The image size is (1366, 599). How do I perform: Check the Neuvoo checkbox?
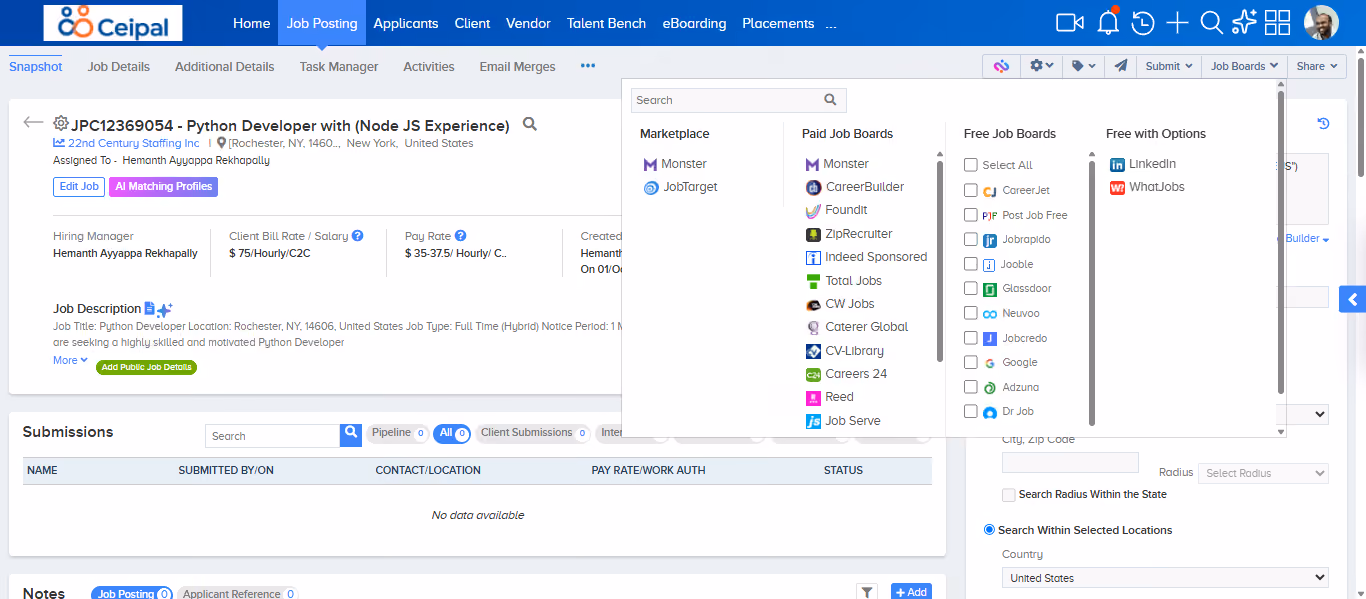pos(971,313)
